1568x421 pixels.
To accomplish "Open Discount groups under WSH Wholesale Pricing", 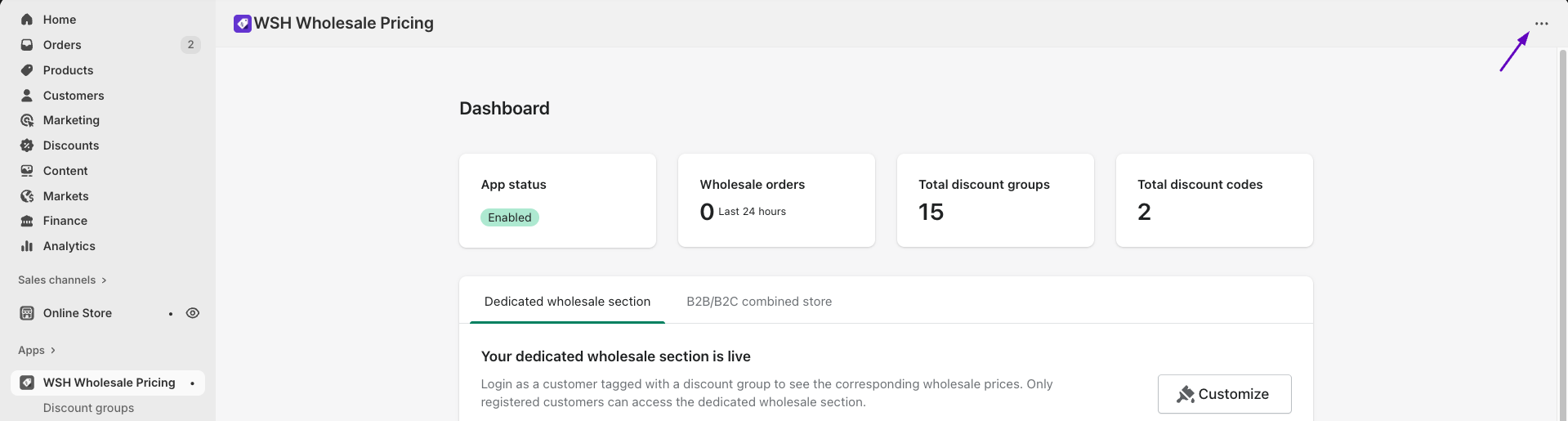I will 88,408.
